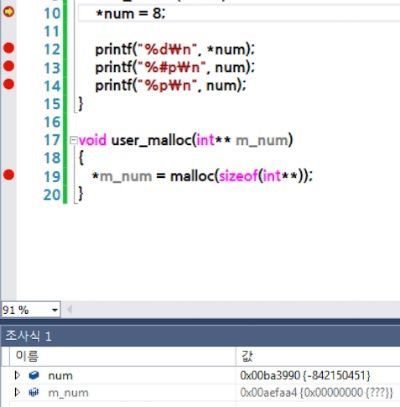Click line number 16
400x407 pixels.
[52, 122]
